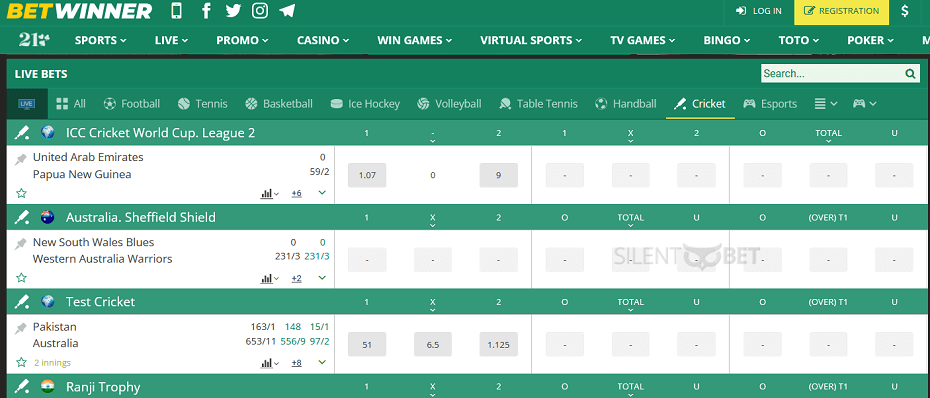The width and height of the screenshot is (930, 398).
Task: Open the mobile app phone icon
Action: pyautogui.click(x=177, y=10)
